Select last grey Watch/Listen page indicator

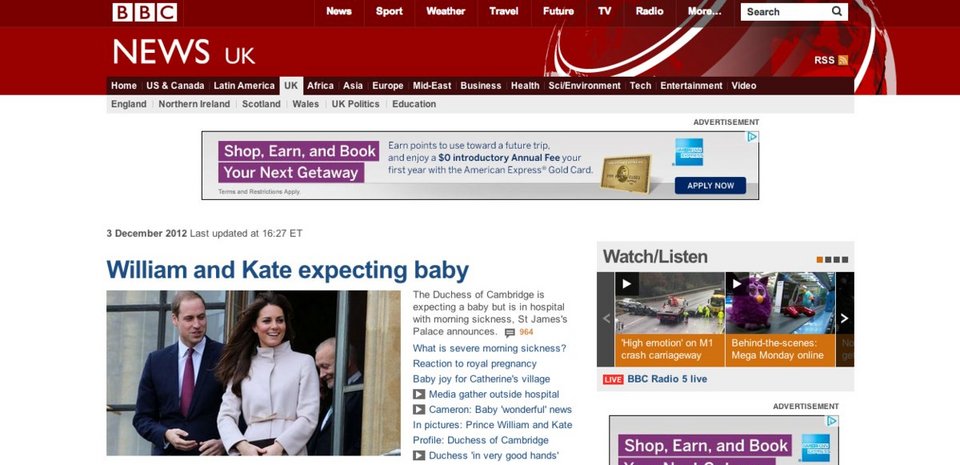click(845, 260)
